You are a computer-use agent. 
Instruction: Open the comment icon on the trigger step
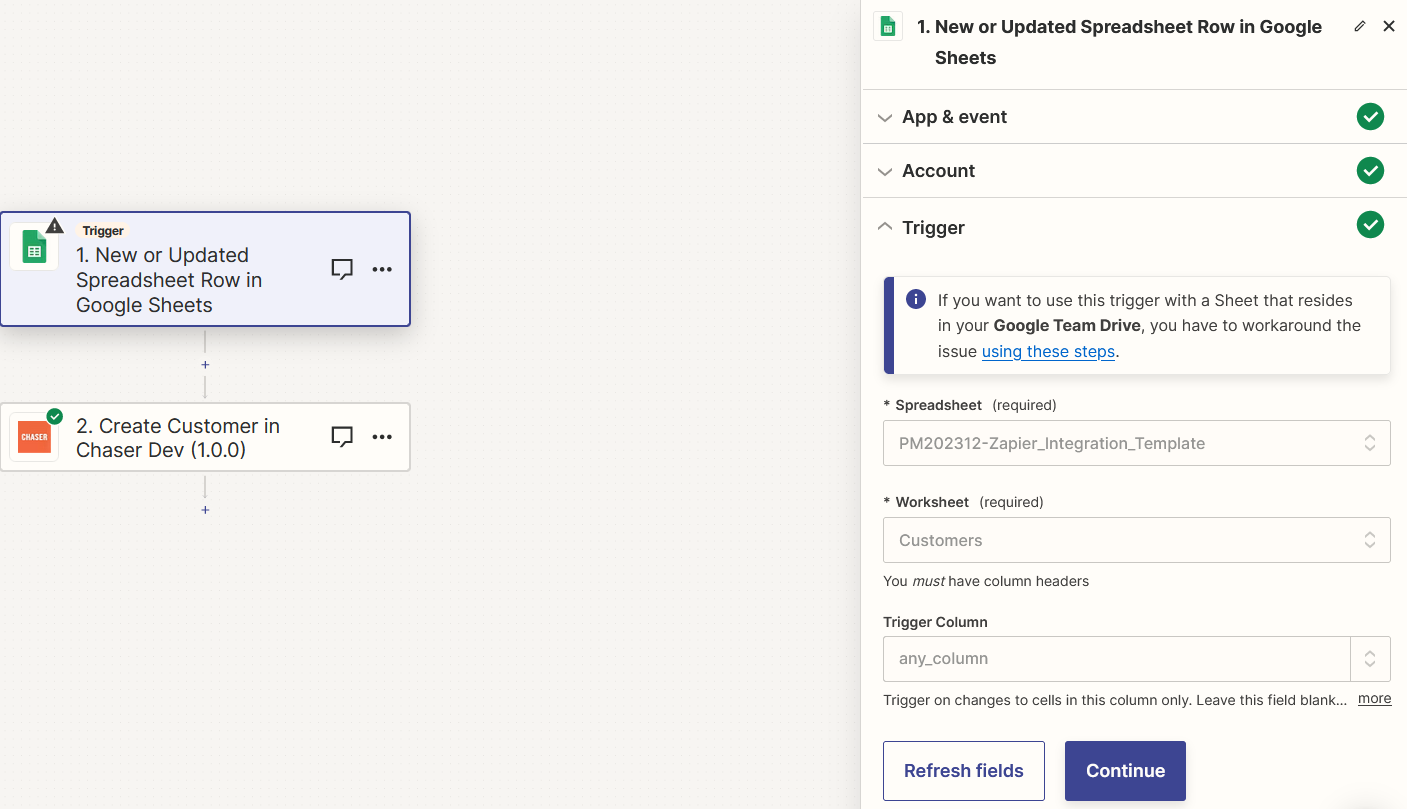342,269
